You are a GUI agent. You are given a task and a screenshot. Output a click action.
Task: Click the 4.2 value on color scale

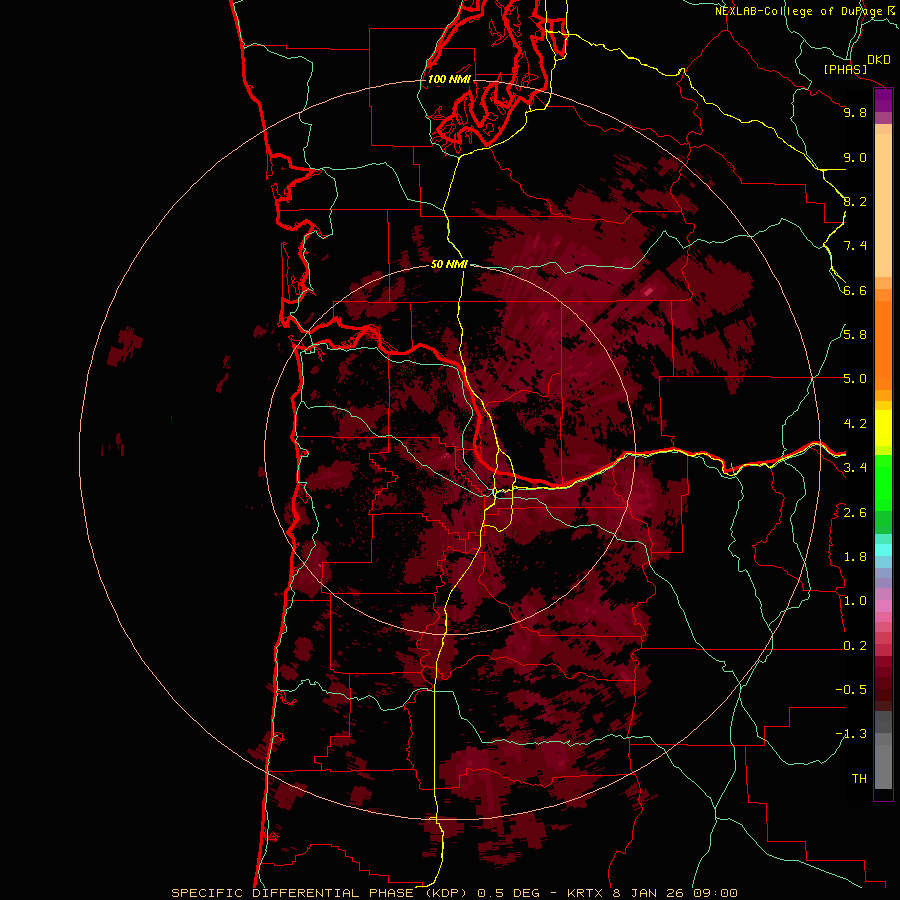click(855, 424)
